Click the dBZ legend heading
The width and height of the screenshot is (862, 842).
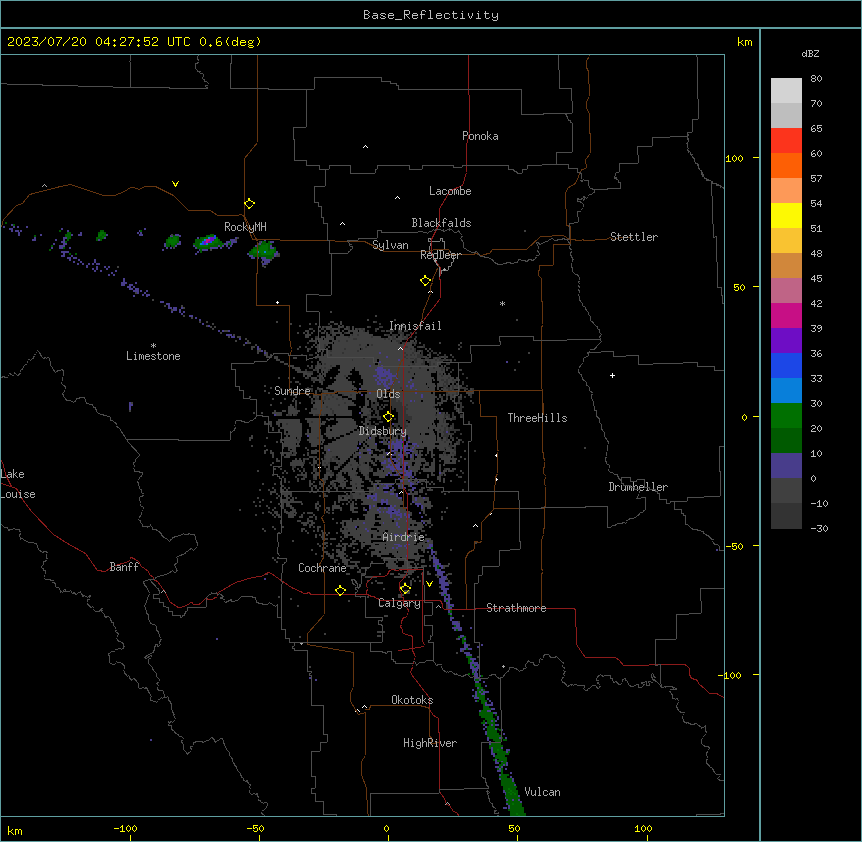click(x=810, y=53)
